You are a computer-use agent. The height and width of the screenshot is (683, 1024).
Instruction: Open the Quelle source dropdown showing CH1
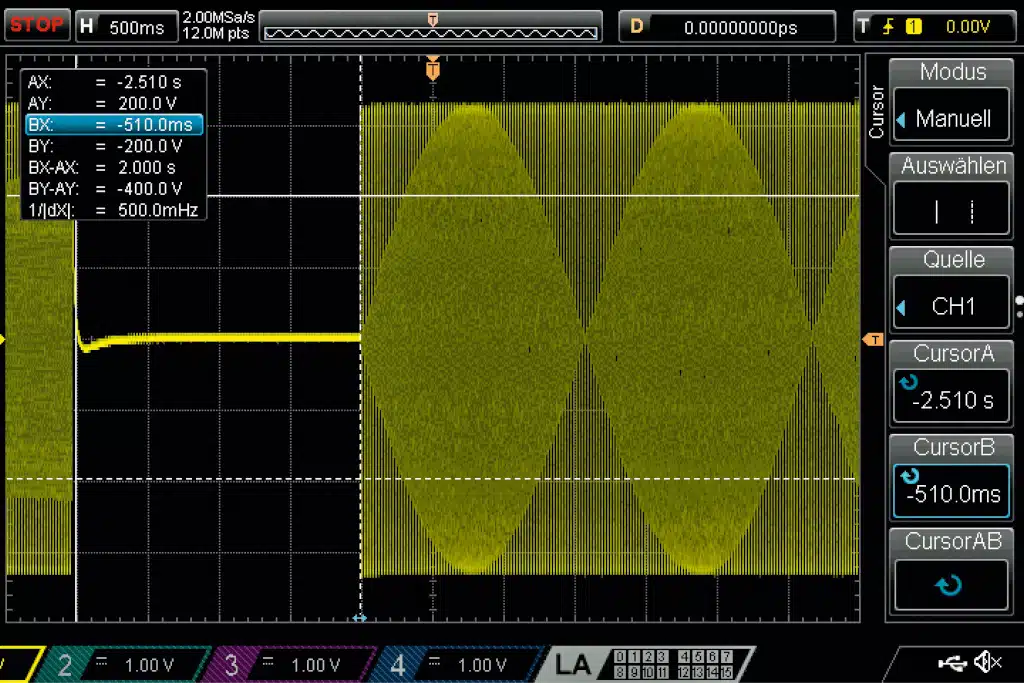[951, 306]
